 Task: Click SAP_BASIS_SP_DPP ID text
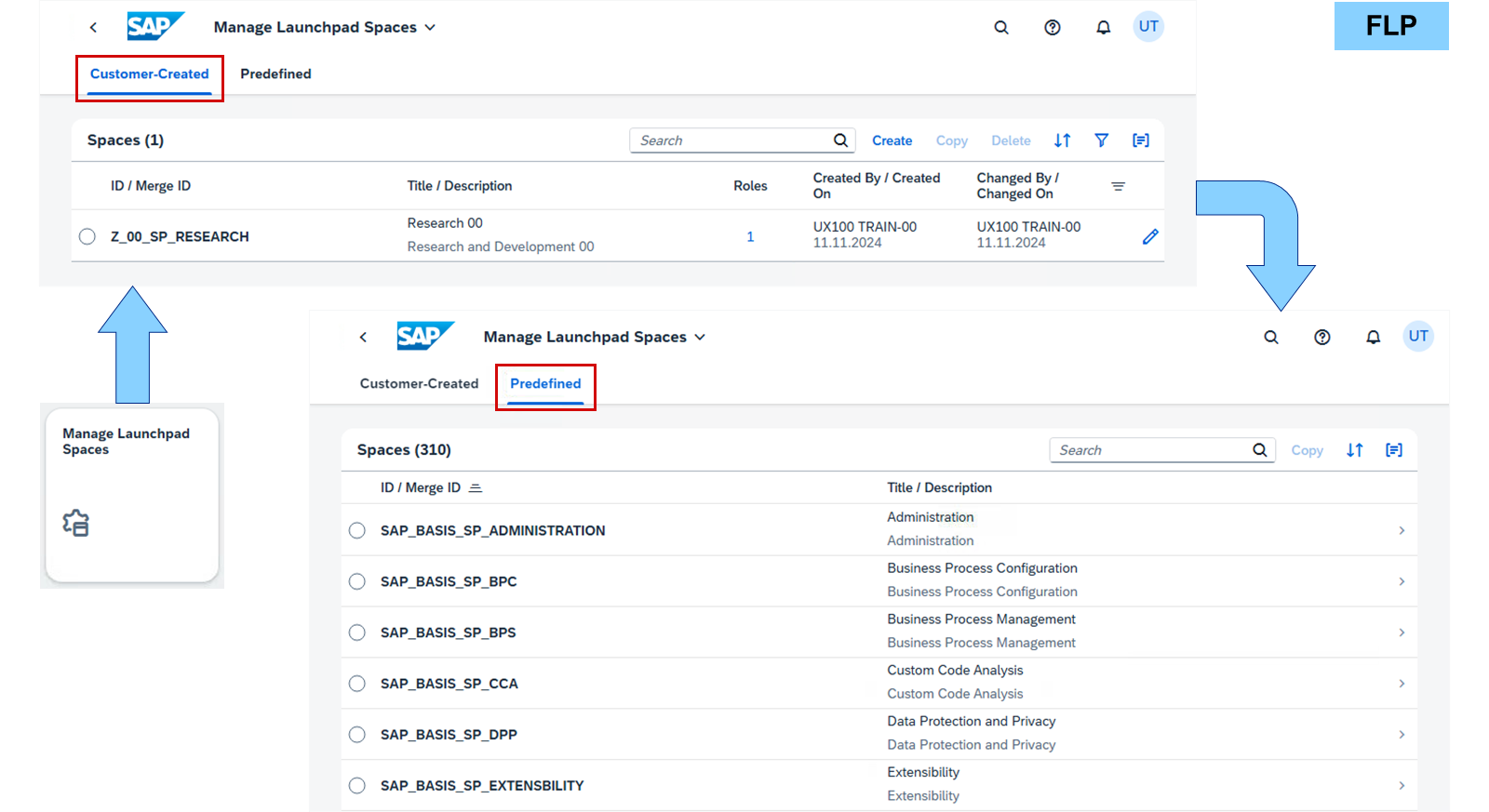click(x=449, y=735)
